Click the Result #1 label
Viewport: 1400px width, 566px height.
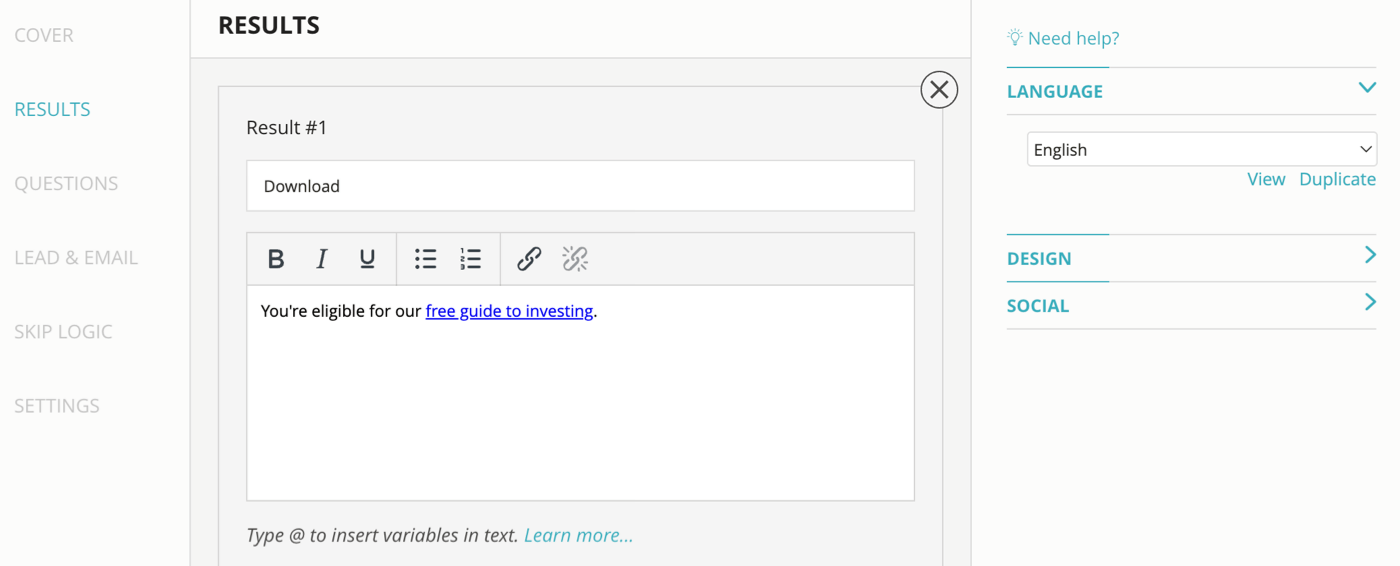tap(287, 128)
